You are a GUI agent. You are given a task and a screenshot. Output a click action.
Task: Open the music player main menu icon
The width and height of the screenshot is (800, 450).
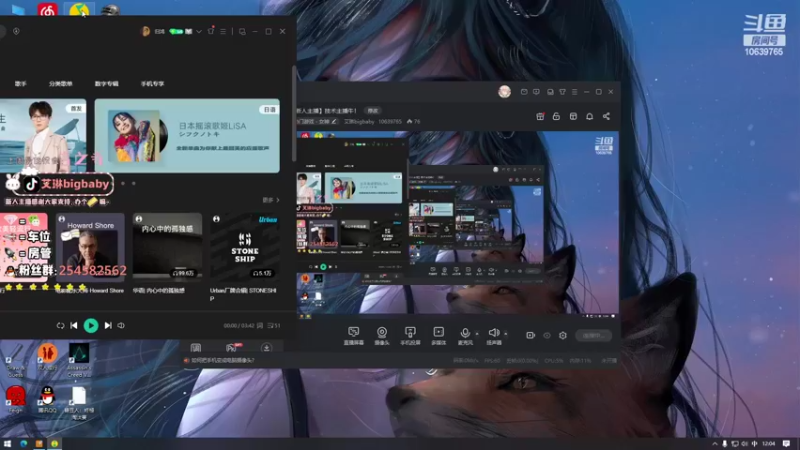pos(223,32)
